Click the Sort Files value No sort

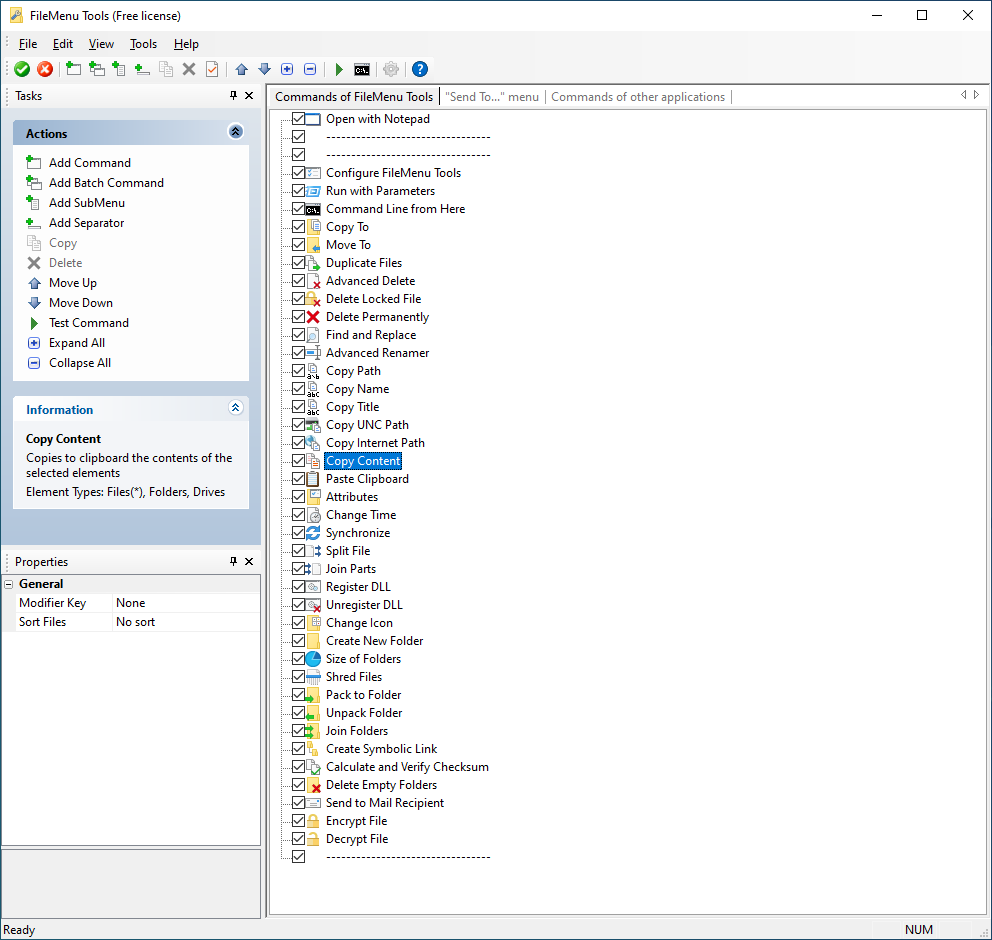(185, 622)
